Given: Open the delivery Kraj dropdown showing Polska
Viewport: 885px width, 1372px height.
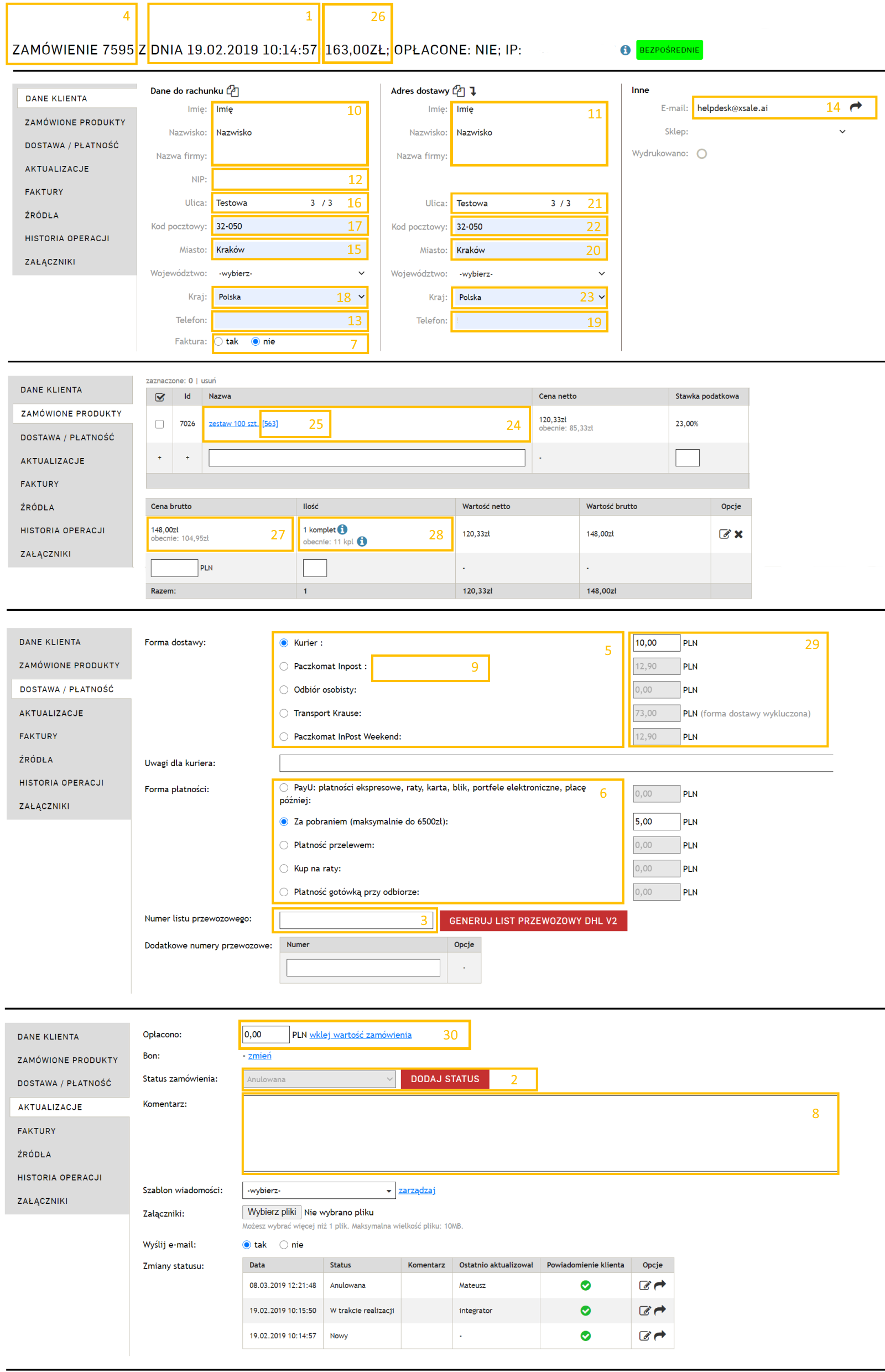Looking at the screenshot, I should pos(529,297).
